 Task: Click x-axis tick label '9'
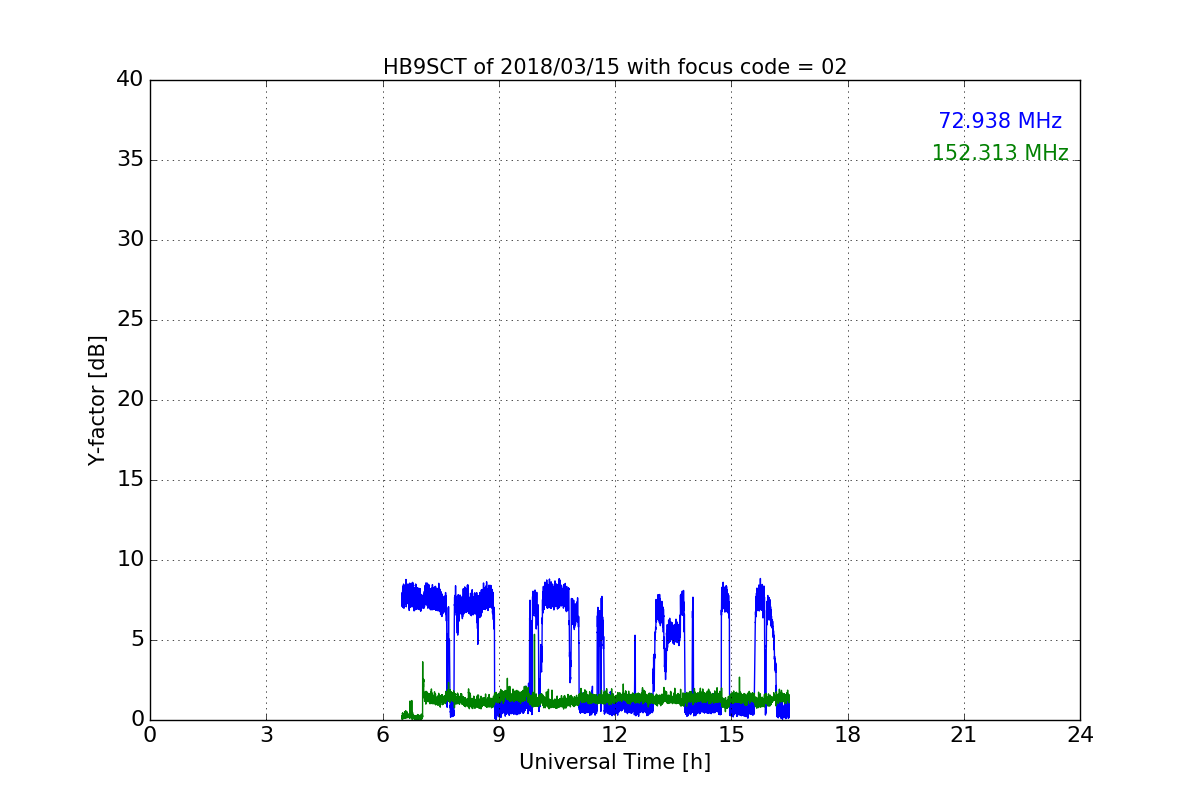tap(499, 735)
